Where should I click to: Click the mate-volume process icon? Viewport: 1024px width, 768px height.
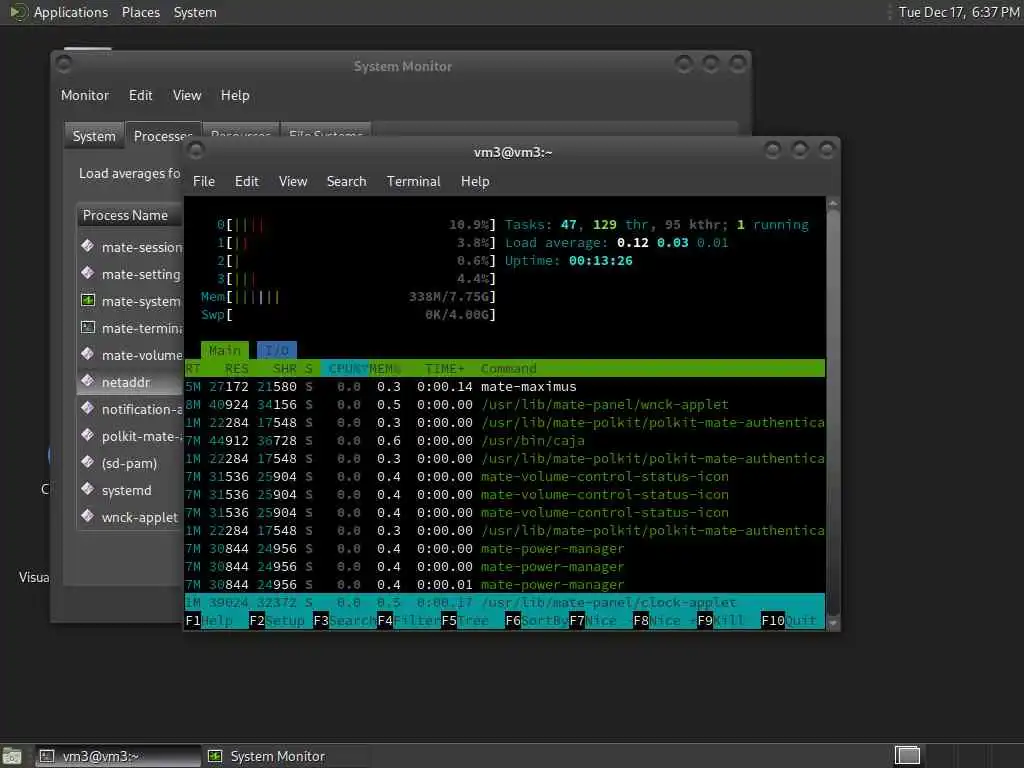(88, 354)
